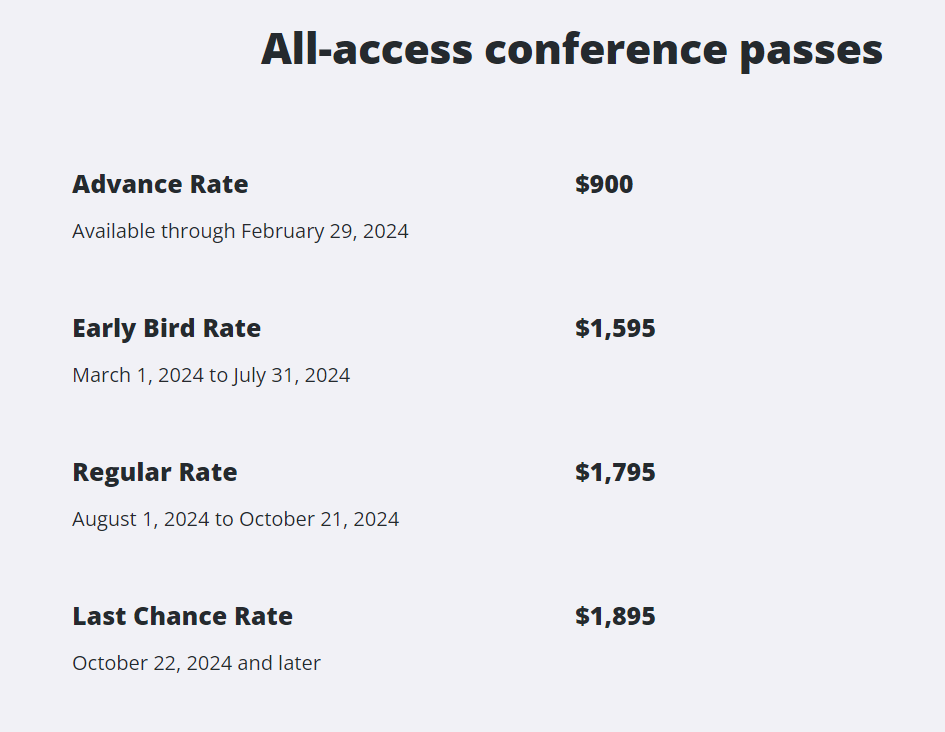Click the $1,595 price
This screenshot has width=945, height=732.
click(615, 328)
